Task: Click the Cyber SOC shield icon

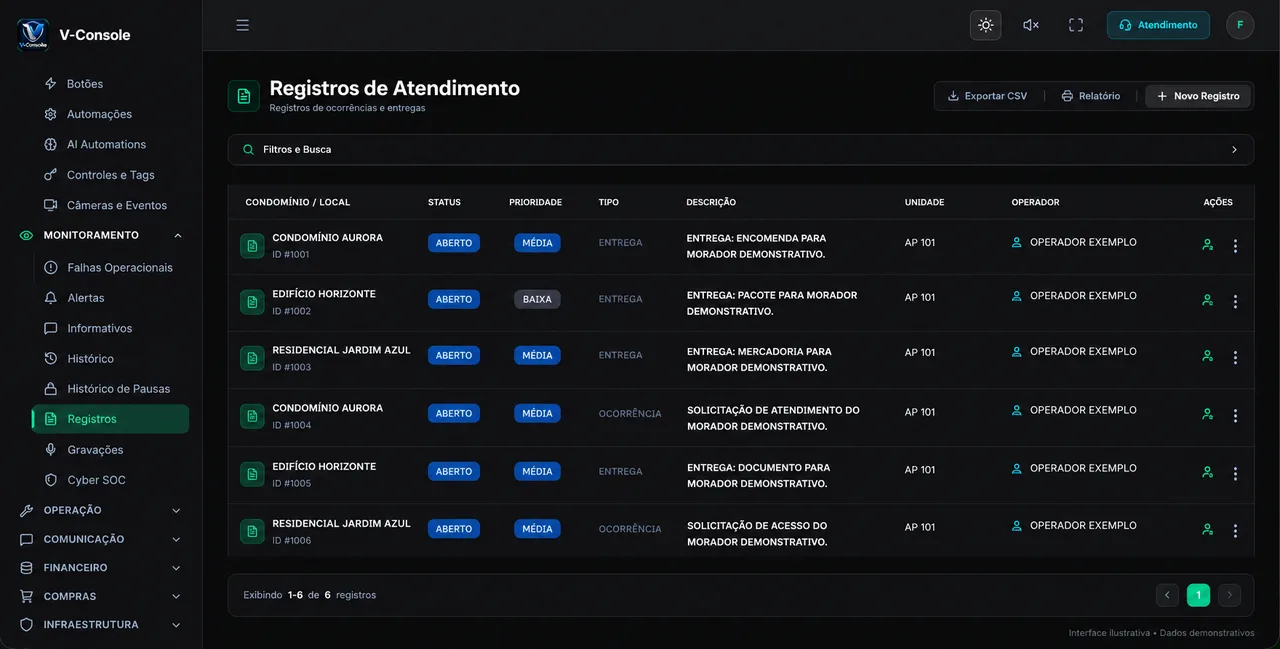Action: (x=51, y=480)
